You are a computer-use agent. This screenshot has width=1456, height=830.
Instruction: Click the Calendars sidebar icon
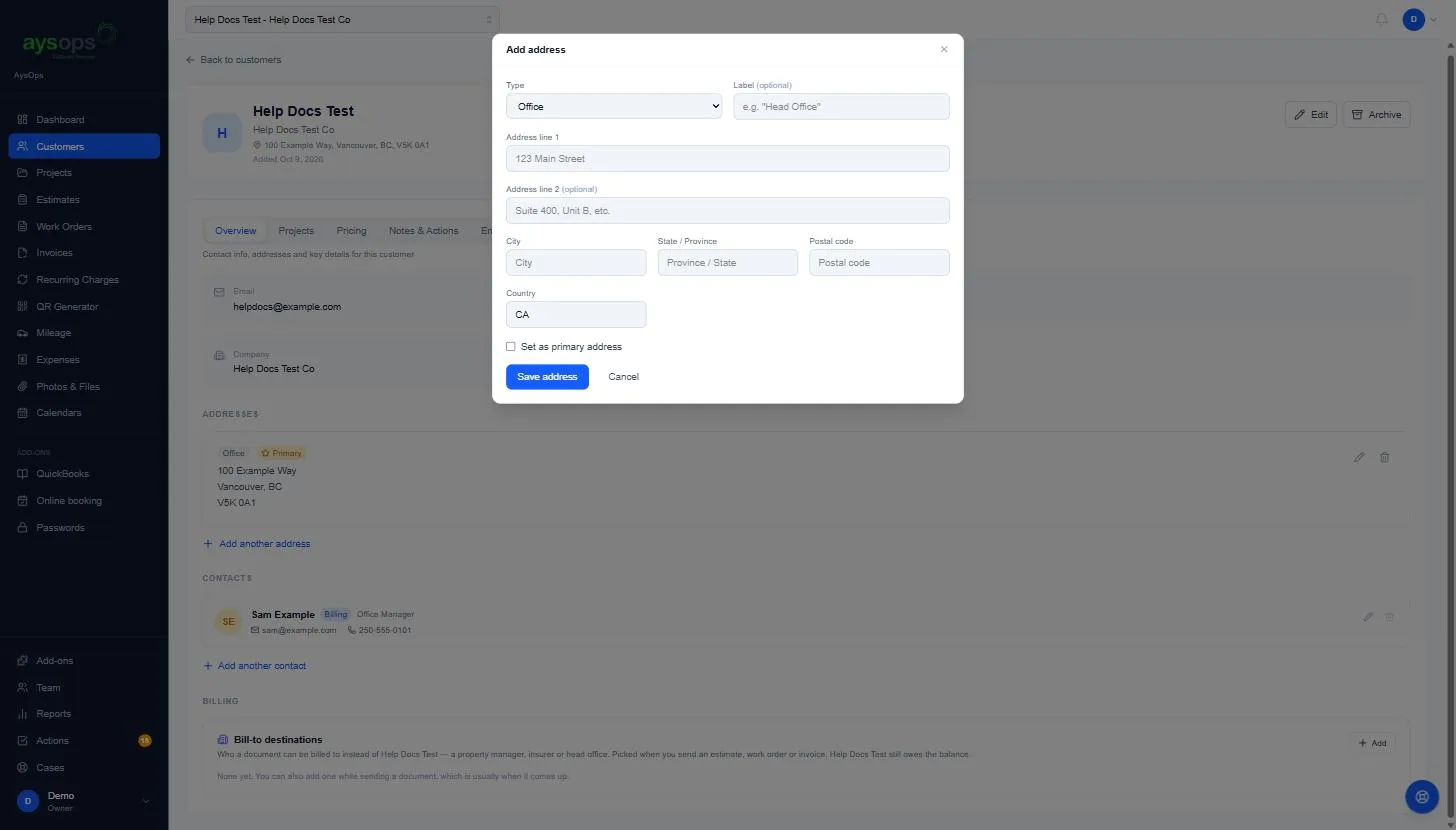point(23,413)
